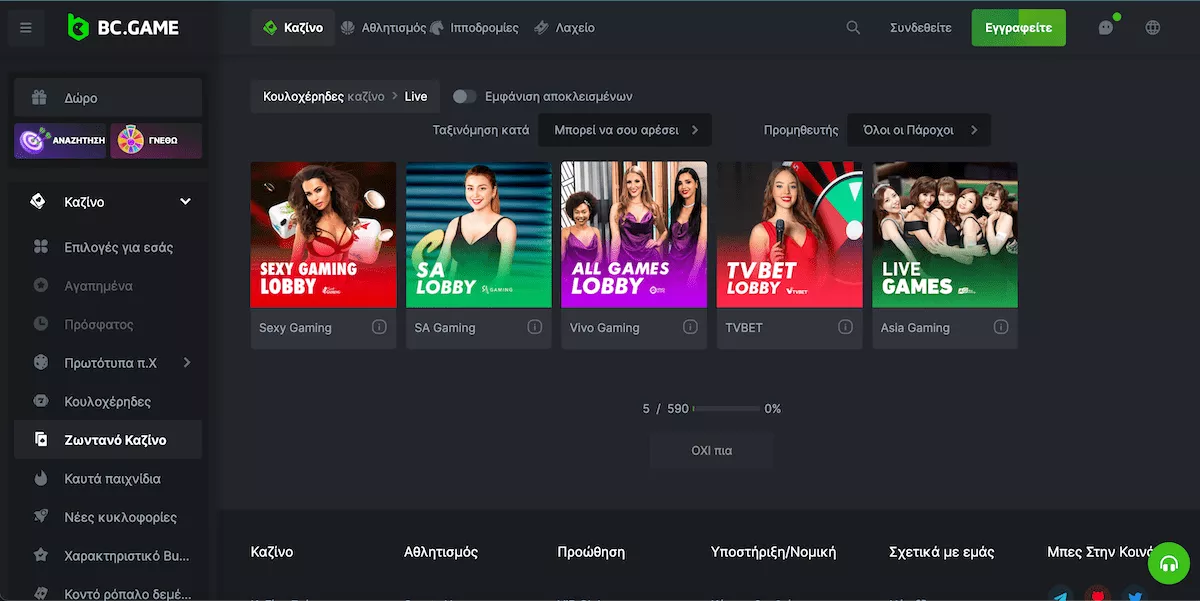Click the BC.GAME logo

pyautogui.click(x=123, y=28)
